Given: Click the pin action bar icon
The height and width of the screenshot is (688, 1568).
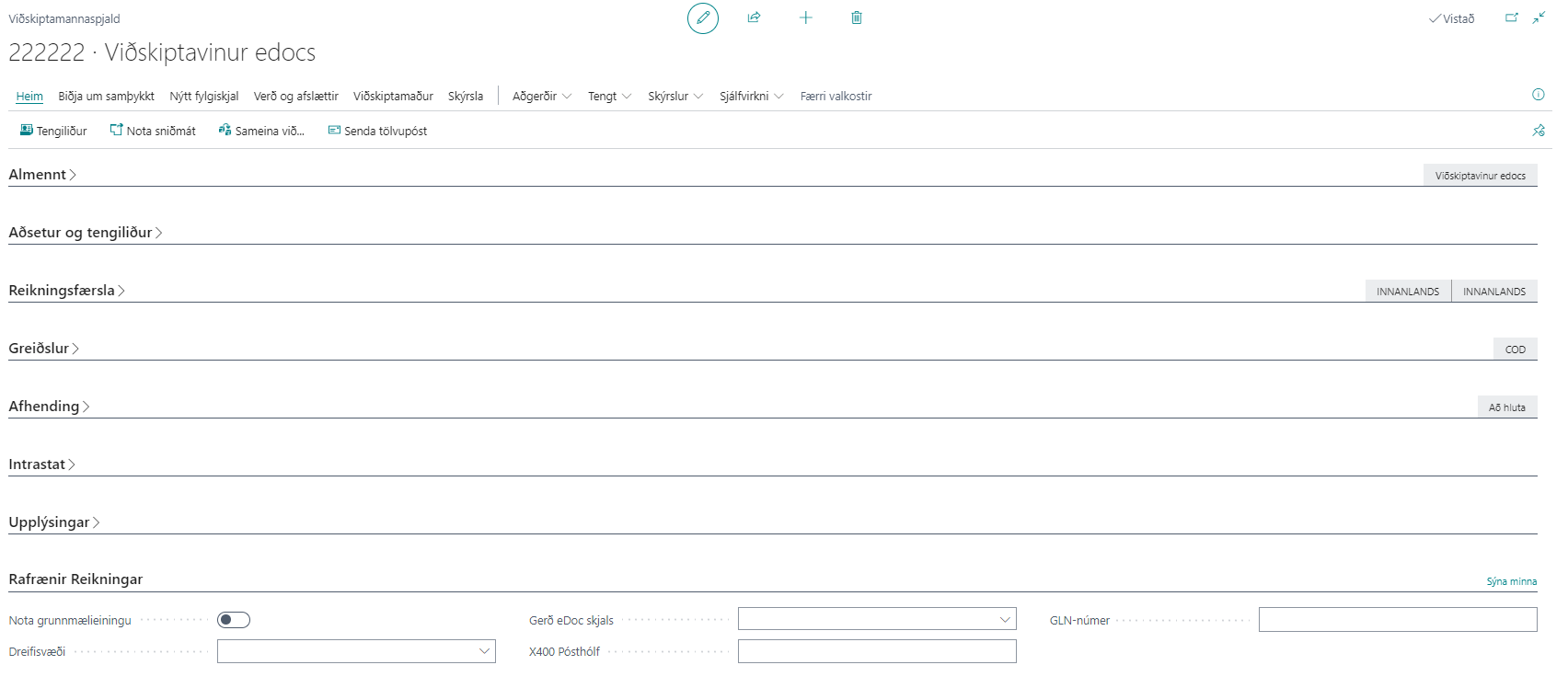Looking at the screenshot, I should (x=1538, y=131).
